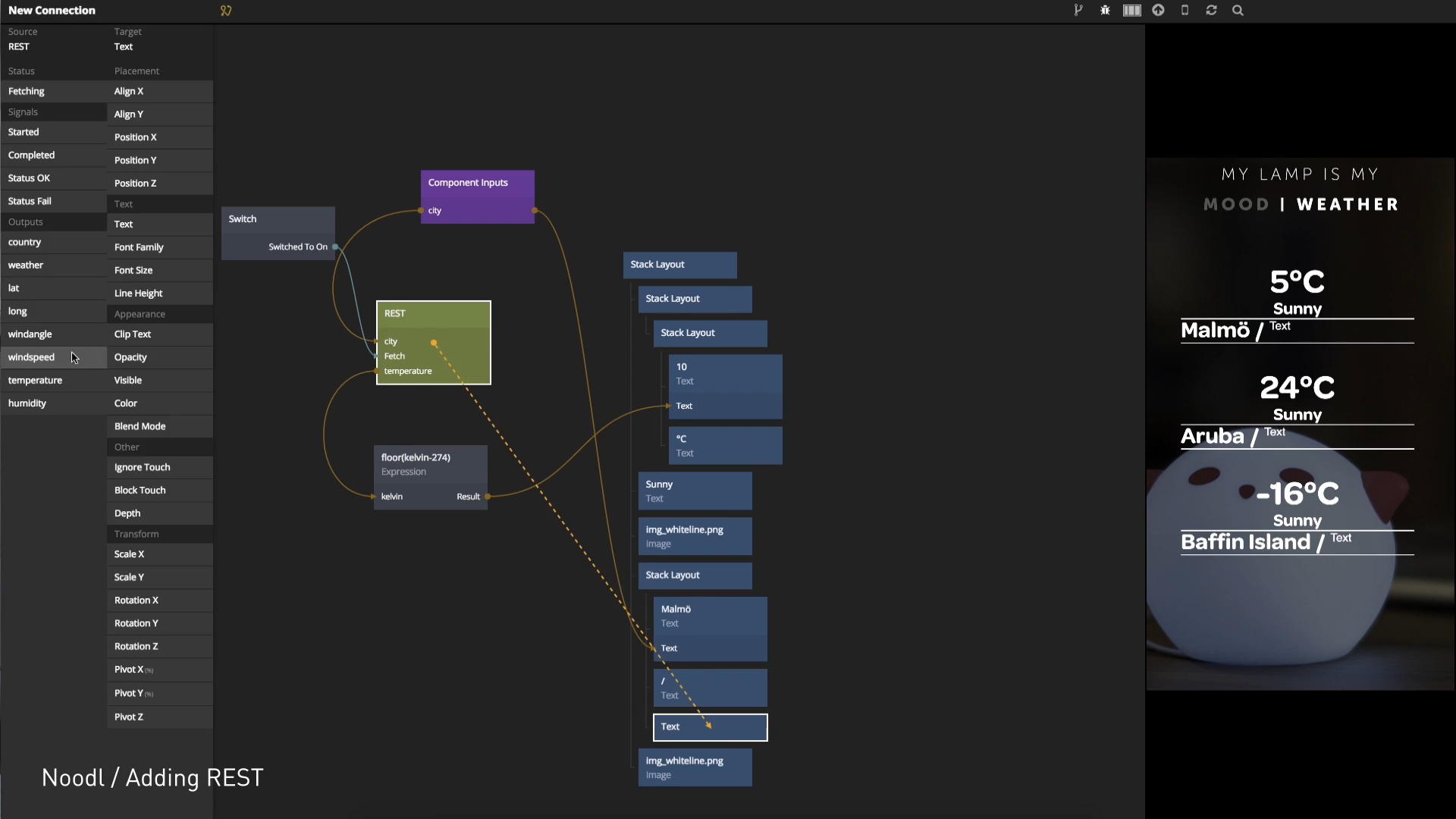Toggle the panel layout columns icon

click(x=1131, y=11)
